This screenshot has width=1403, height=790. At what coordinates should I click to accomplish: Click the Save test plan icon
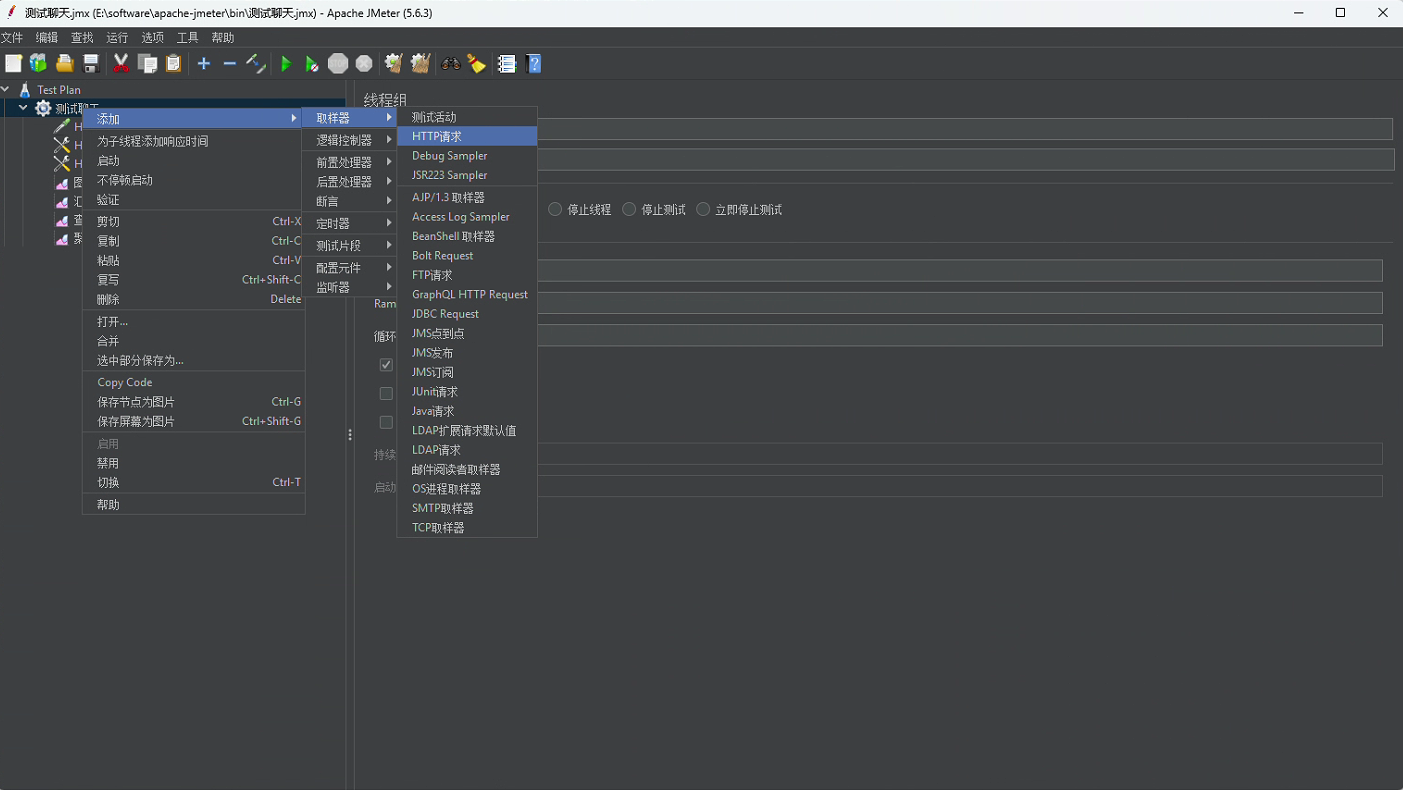coord(90,63)
